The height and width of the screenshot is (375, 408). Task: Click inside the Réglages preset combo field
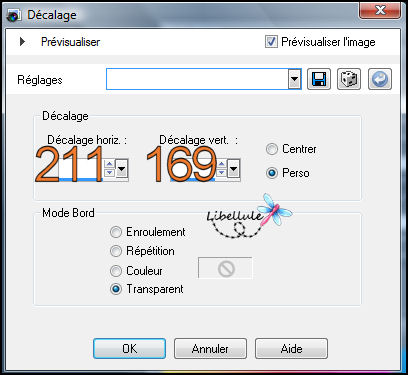click(x=197, y=79)
